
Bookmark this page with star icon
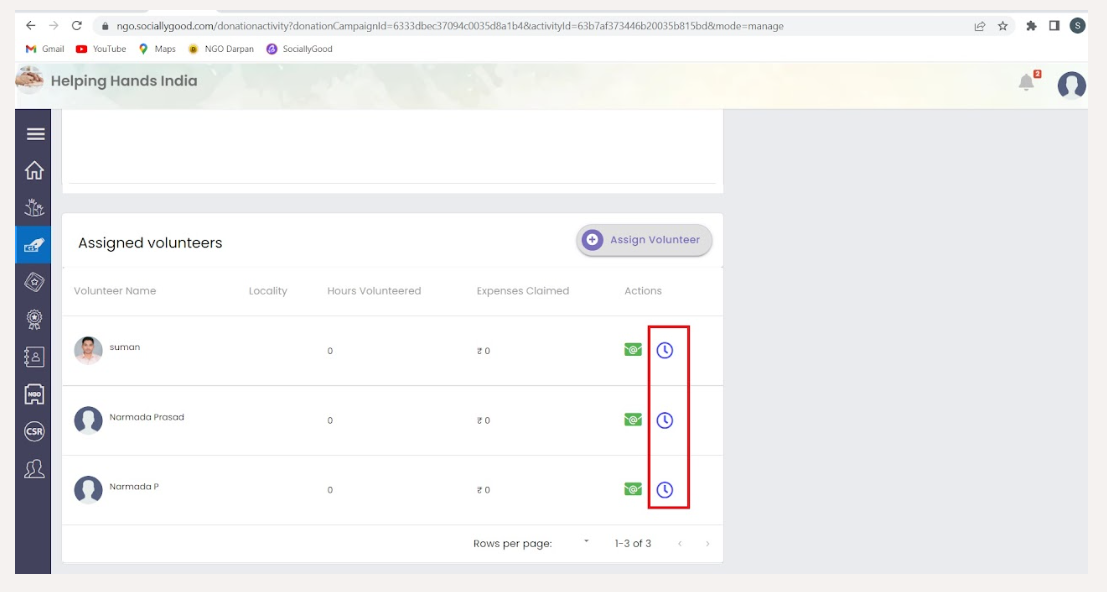[x=1003, y=26]
